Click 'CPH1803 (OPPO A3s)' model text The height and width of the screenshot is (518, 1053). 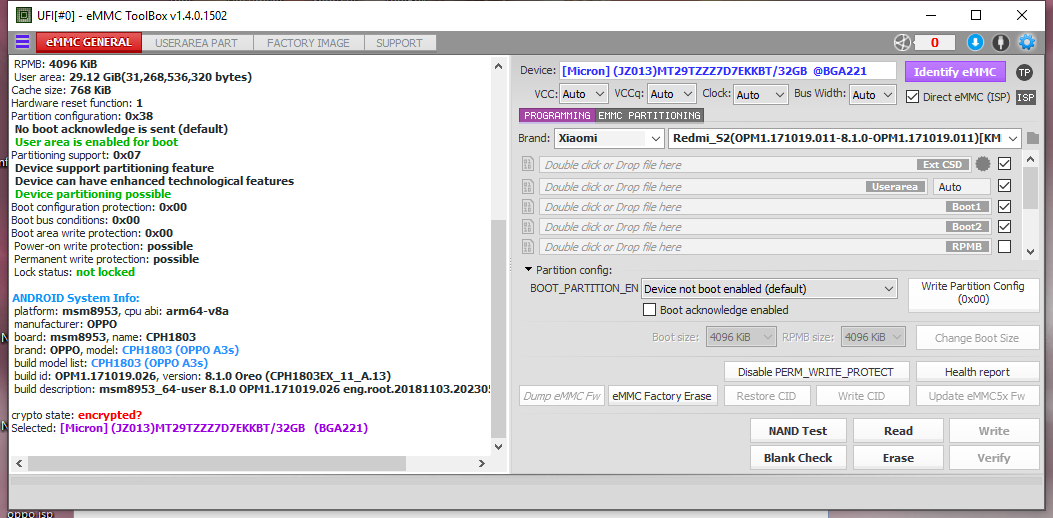(x=181, y=350)
